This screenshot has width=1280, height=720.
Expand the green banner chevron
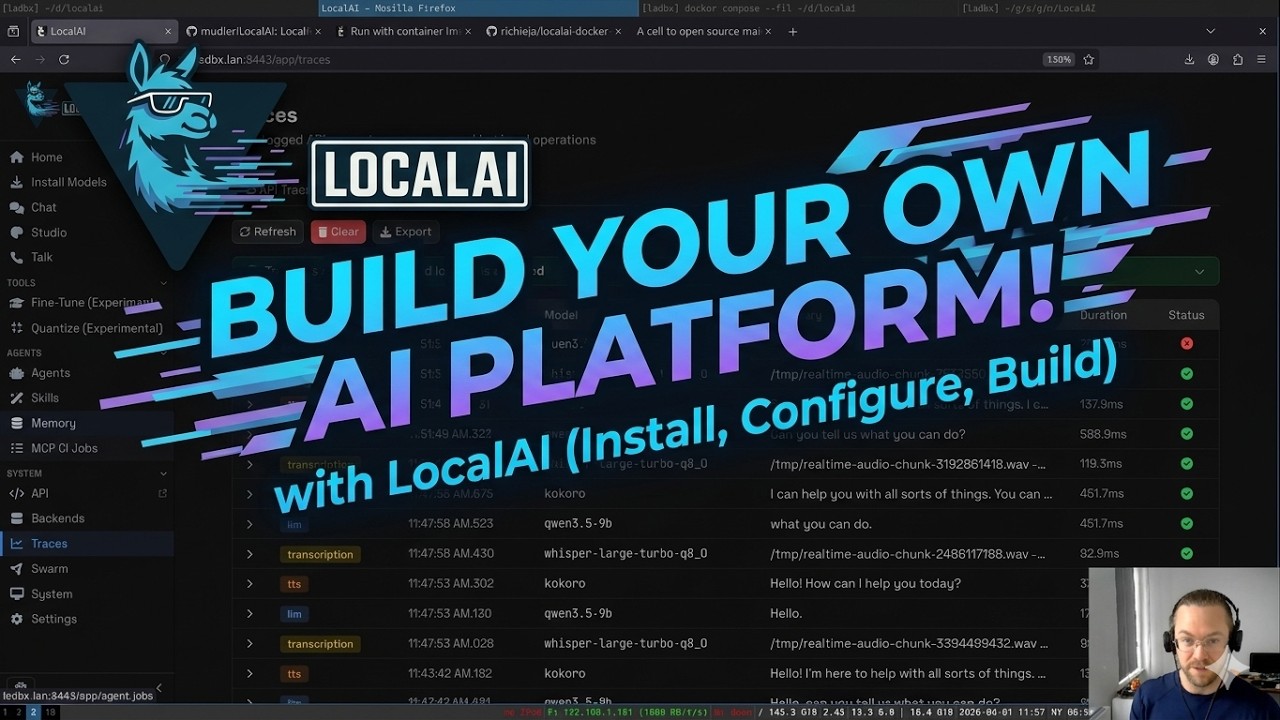[1200, 271]
